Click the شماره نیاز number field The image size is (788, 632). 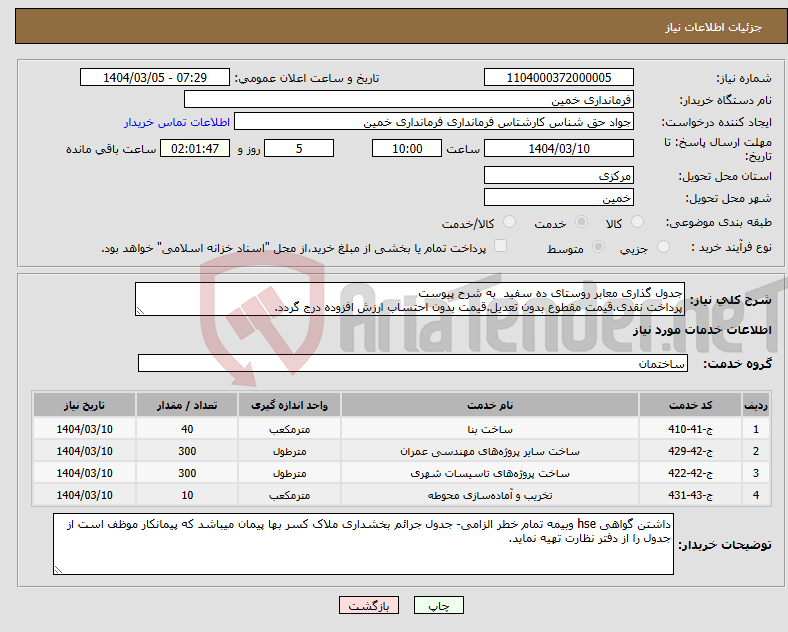(558, 77)
